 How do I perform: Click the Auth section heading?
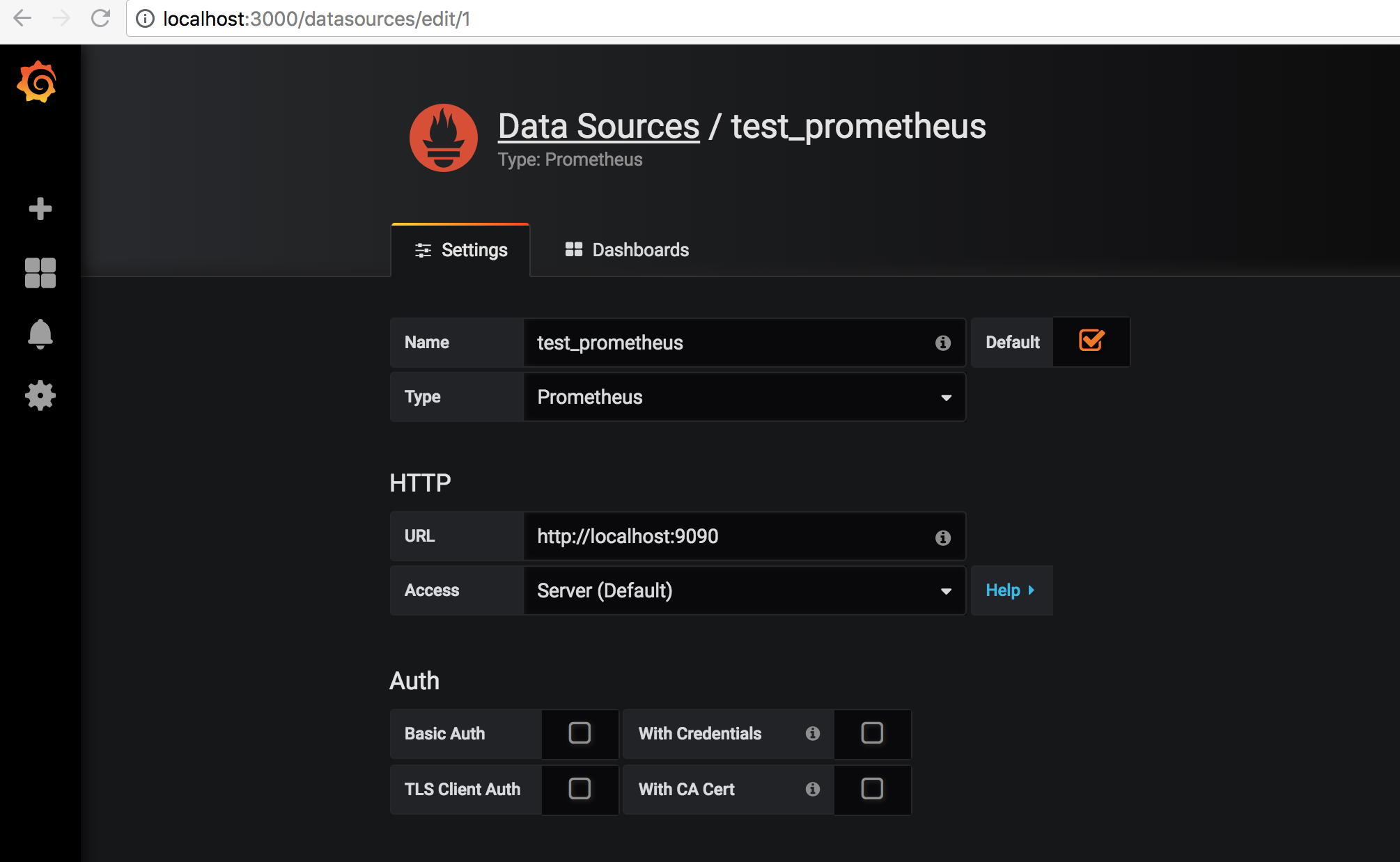click(414, 680)
